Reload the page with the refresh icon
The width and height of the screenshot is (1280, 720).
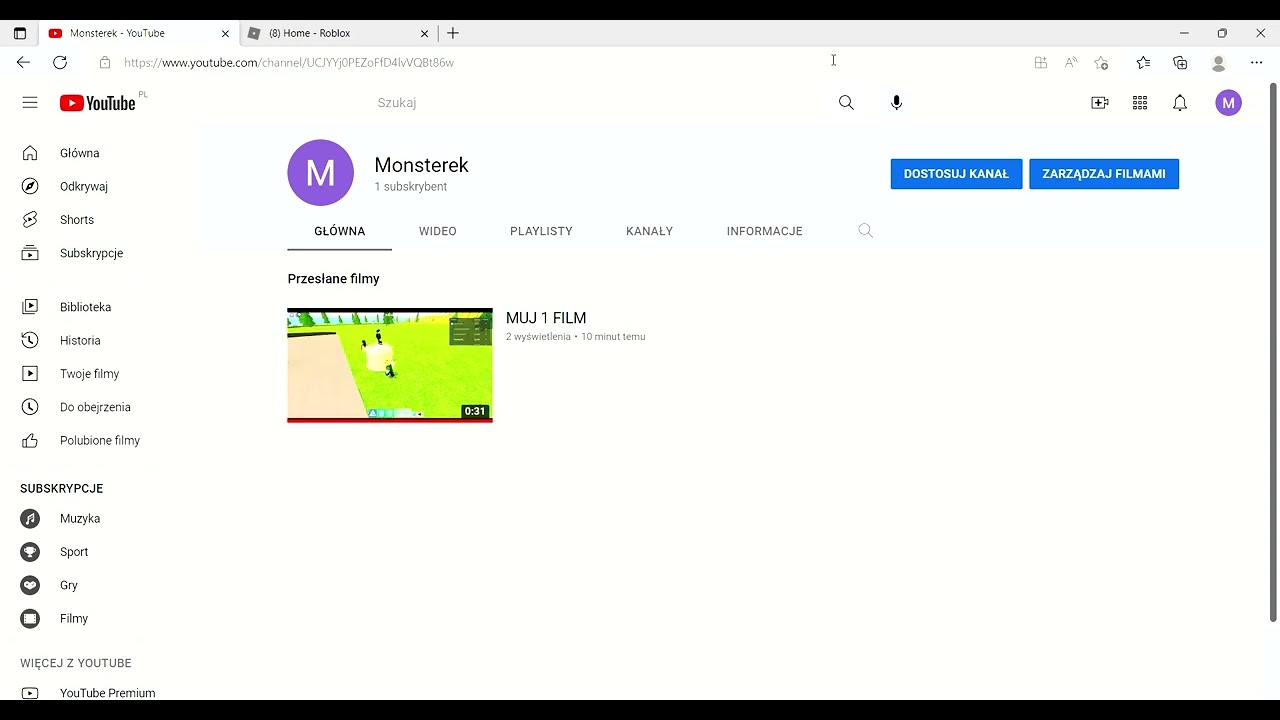click(60, 62)
